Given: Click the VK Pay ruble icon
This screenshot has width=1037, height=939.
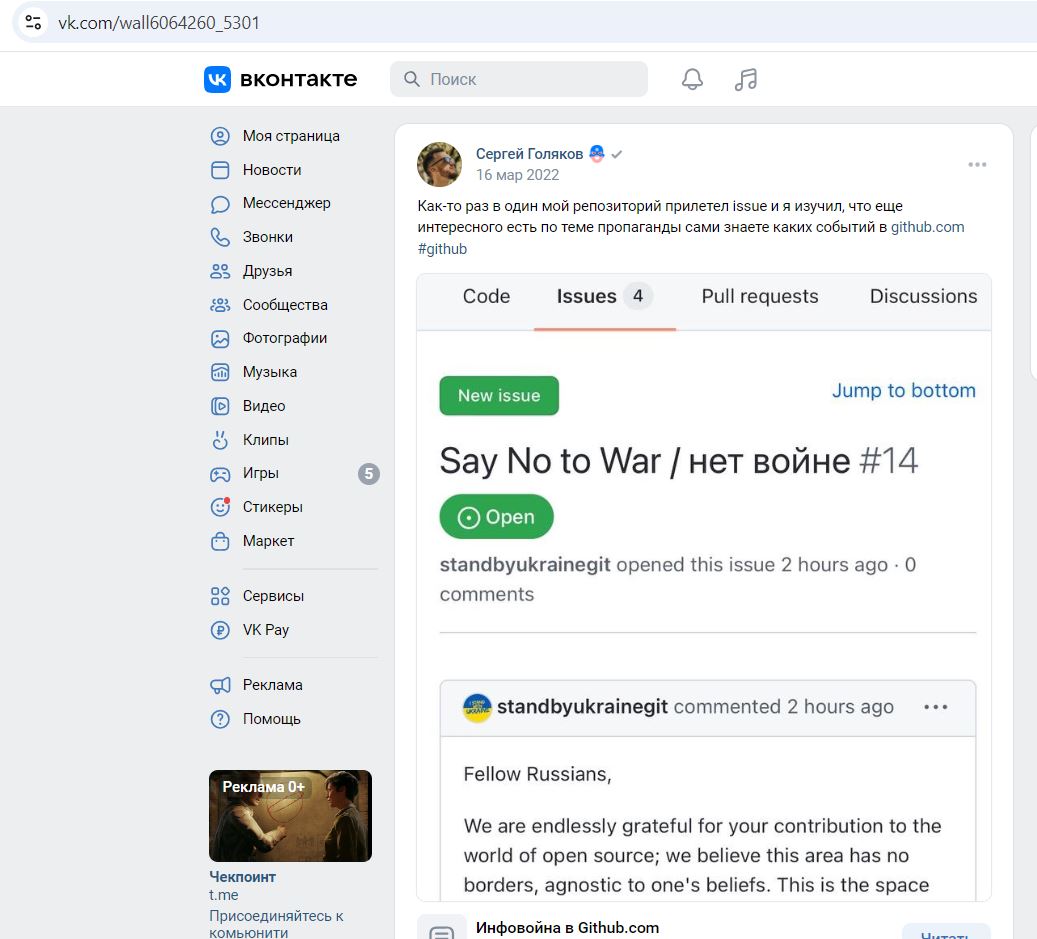Looking at the screenshot, I should tap(220, 630).
